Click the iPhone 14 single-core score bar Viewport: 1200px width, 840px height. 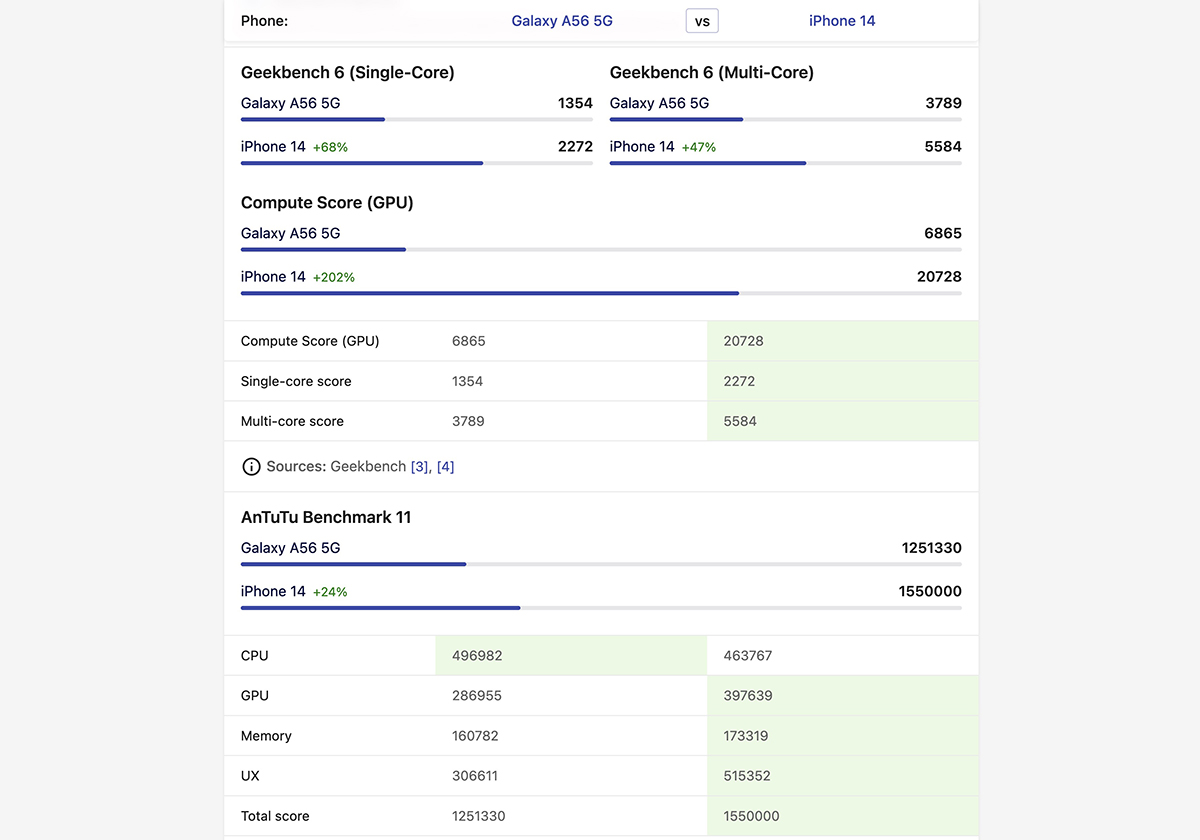(x=417, y=163)
